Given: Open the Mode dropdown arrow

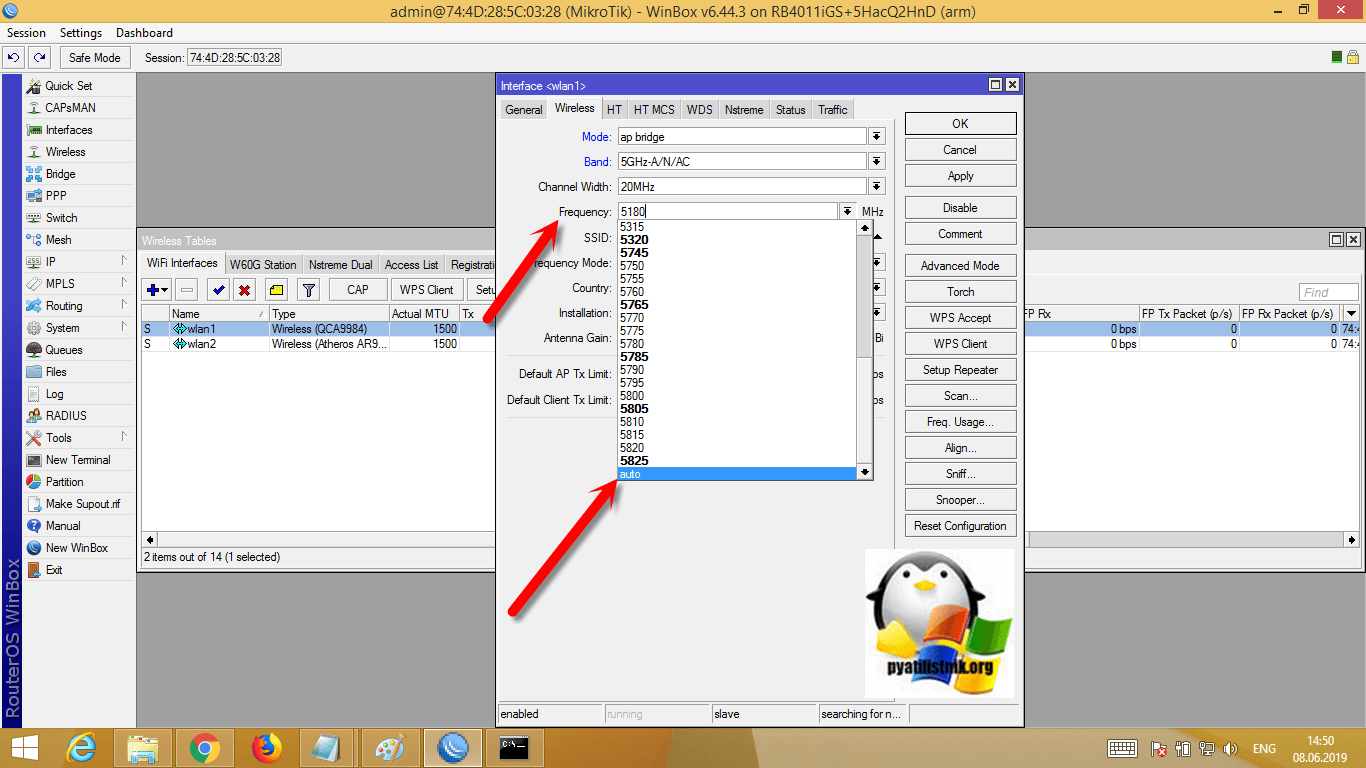Looking at the screenshot, I should [x=877, y=137].
